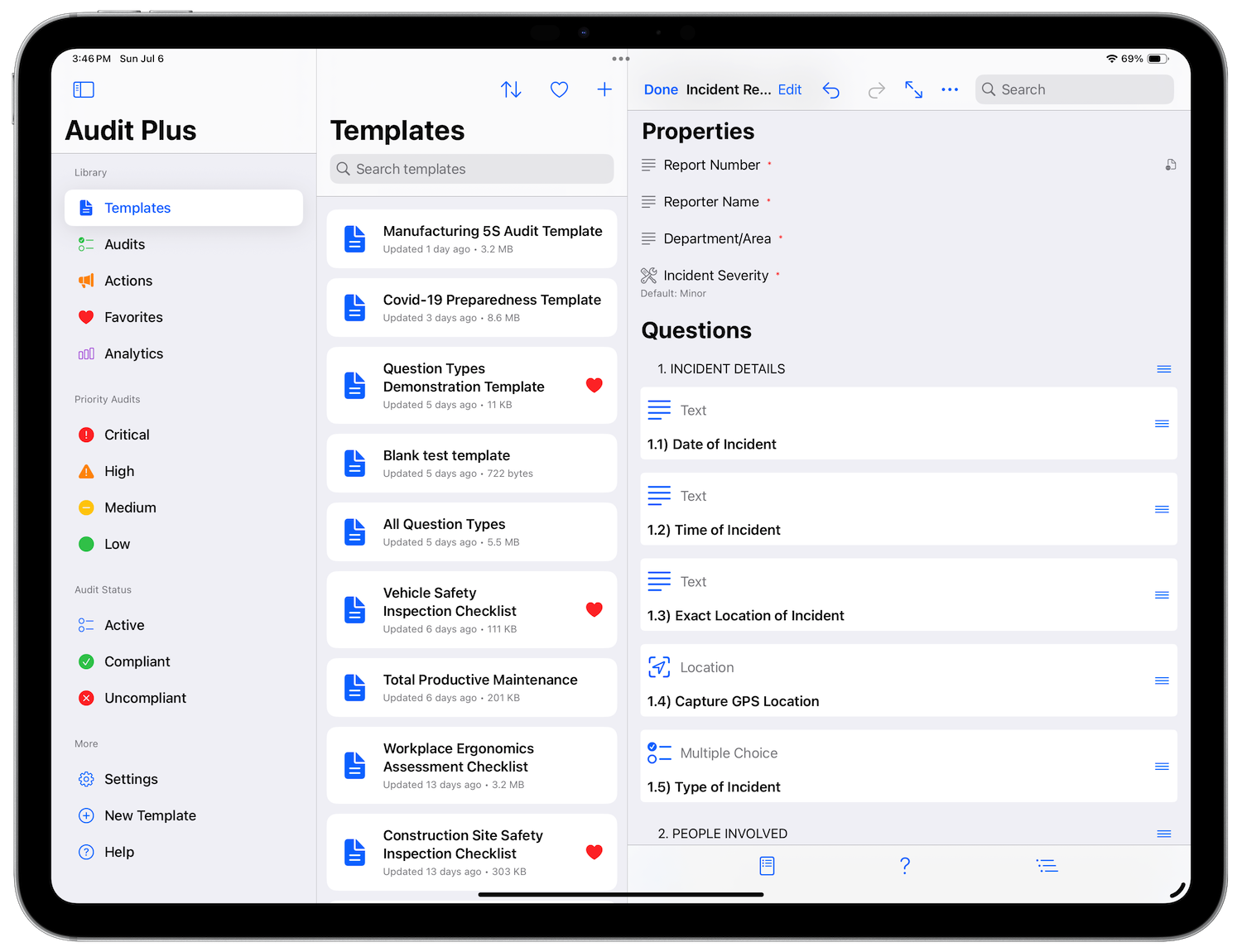Grab reorder handle for Exact Location of Incident

point(1163,595)
